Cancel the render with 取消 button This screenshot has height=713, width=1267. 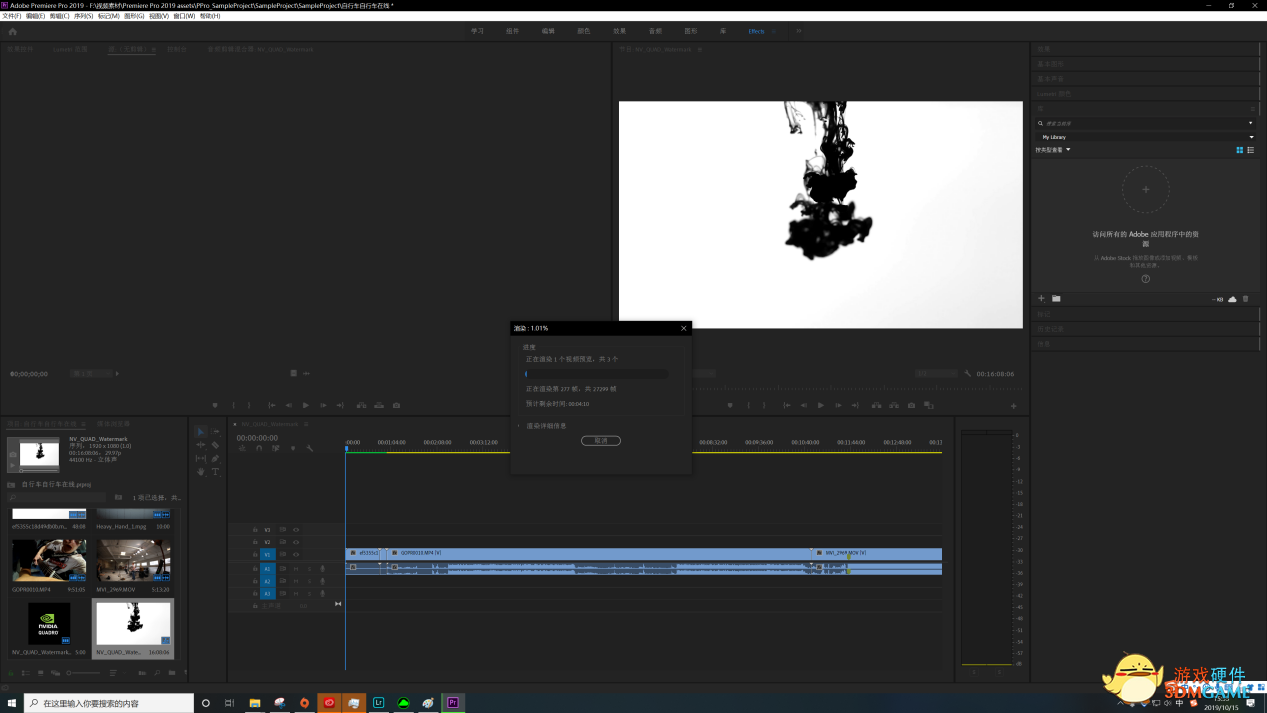click(x=601, y=440)
